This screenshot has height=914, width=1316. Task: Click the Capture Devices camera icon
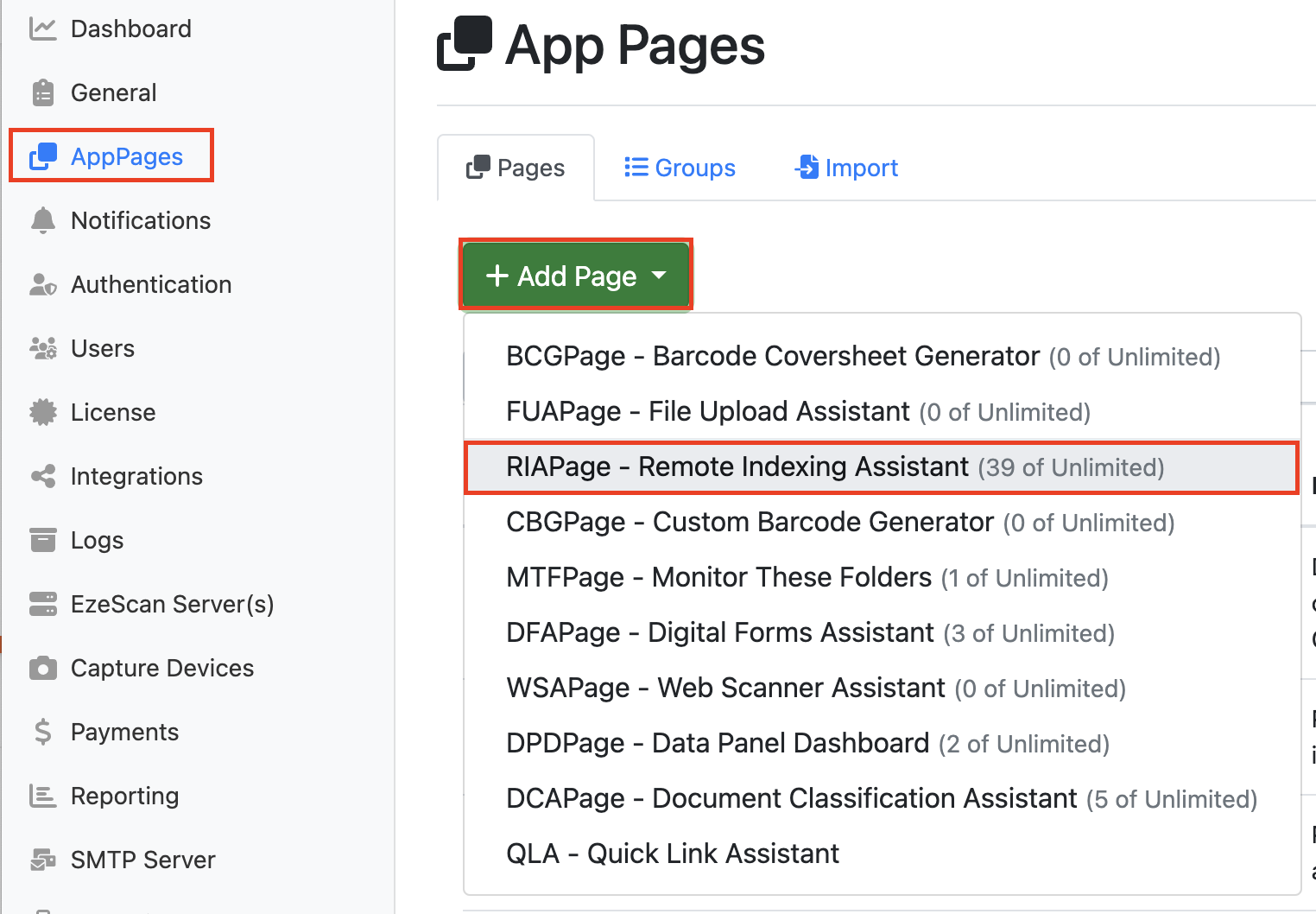click(x=42, y=668)
